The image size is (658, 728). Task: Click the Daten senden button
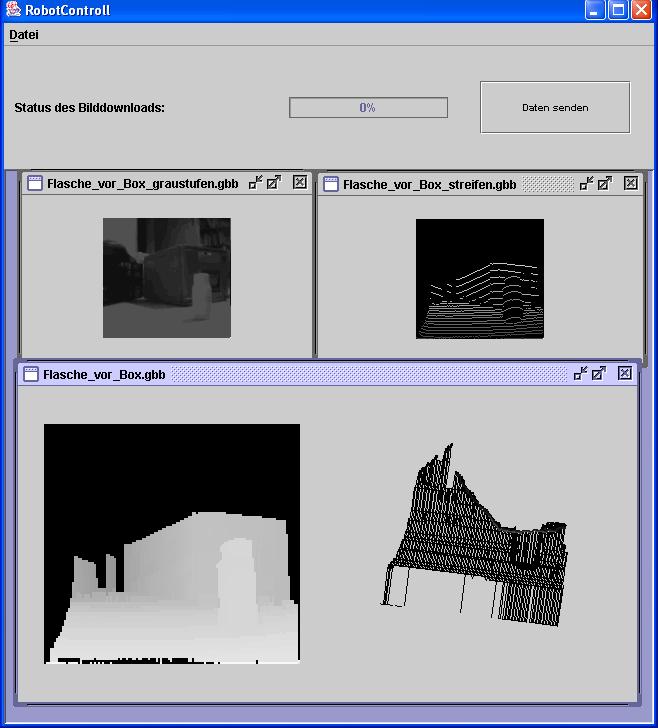(x=555, y=107)
